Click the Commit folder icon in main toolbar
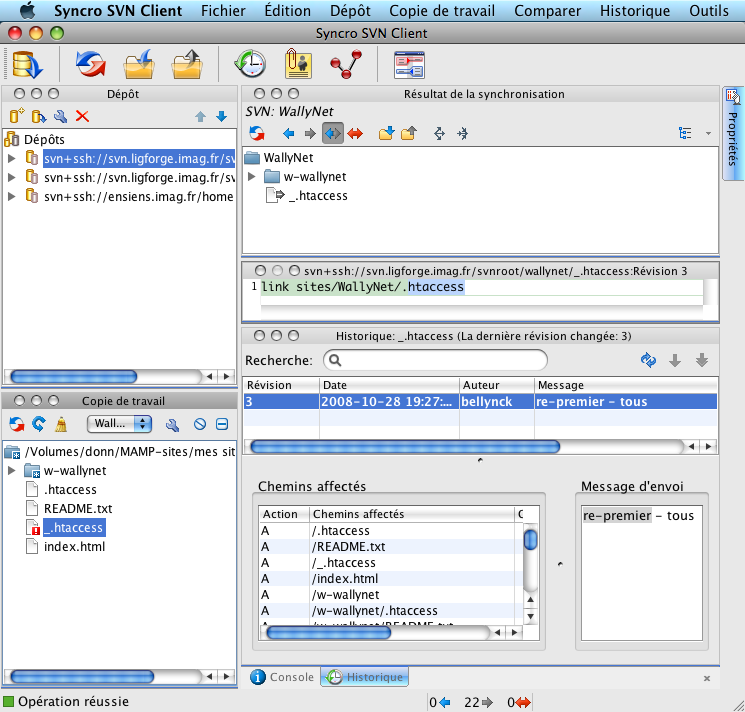 click(x=187, y=64)
